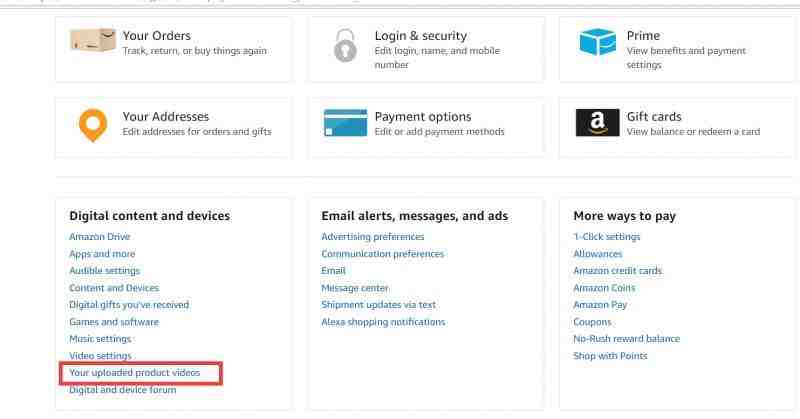Click the orange Your Addresses location pin icon

point(93,125)
